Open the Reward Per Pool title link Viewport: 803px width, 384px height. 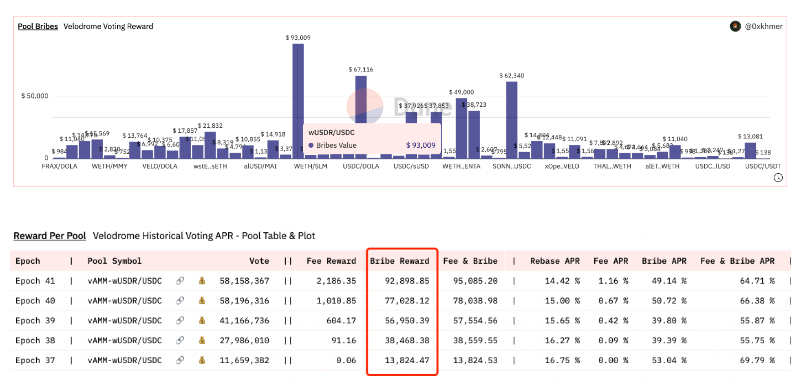(50, 236)
